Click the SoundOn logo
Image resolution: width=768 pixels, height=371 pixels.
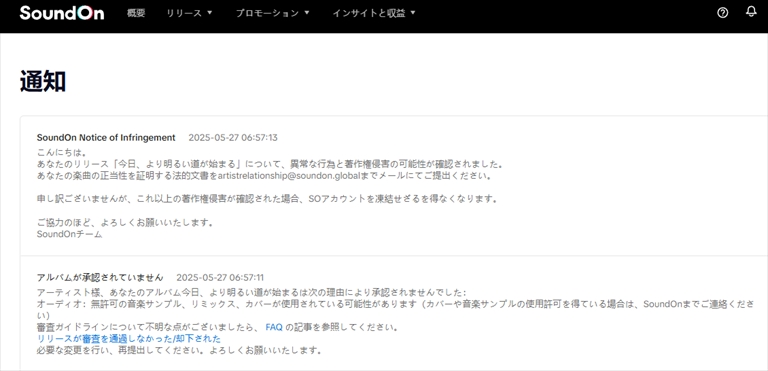coord(62,13)
